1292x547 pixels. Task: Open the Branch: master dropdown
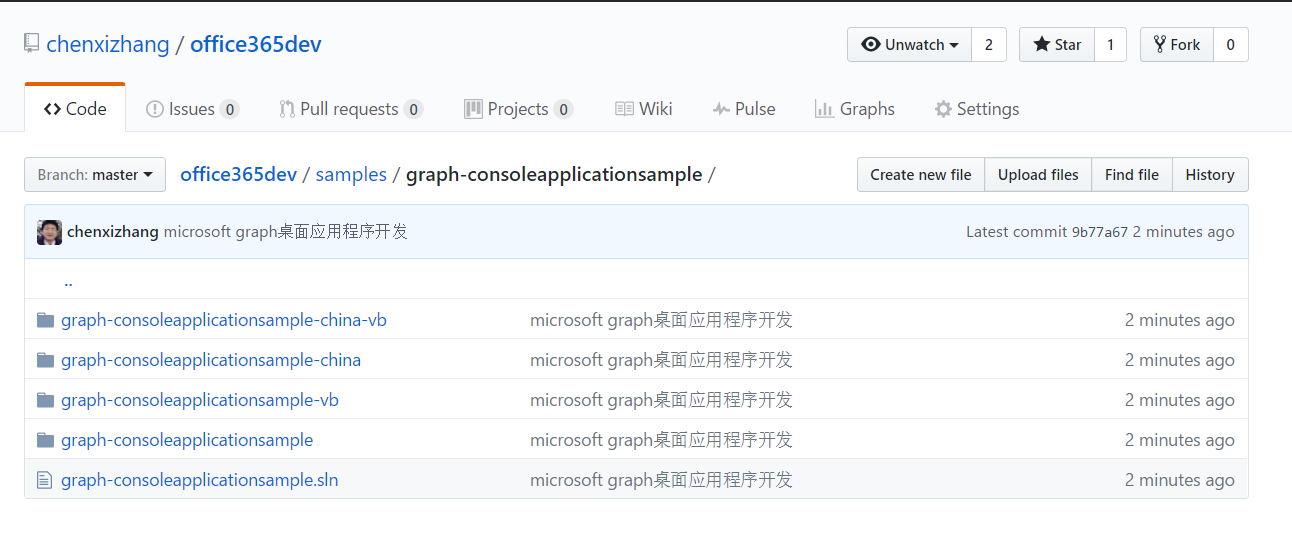pyautogui.click(x=95, y=175)
